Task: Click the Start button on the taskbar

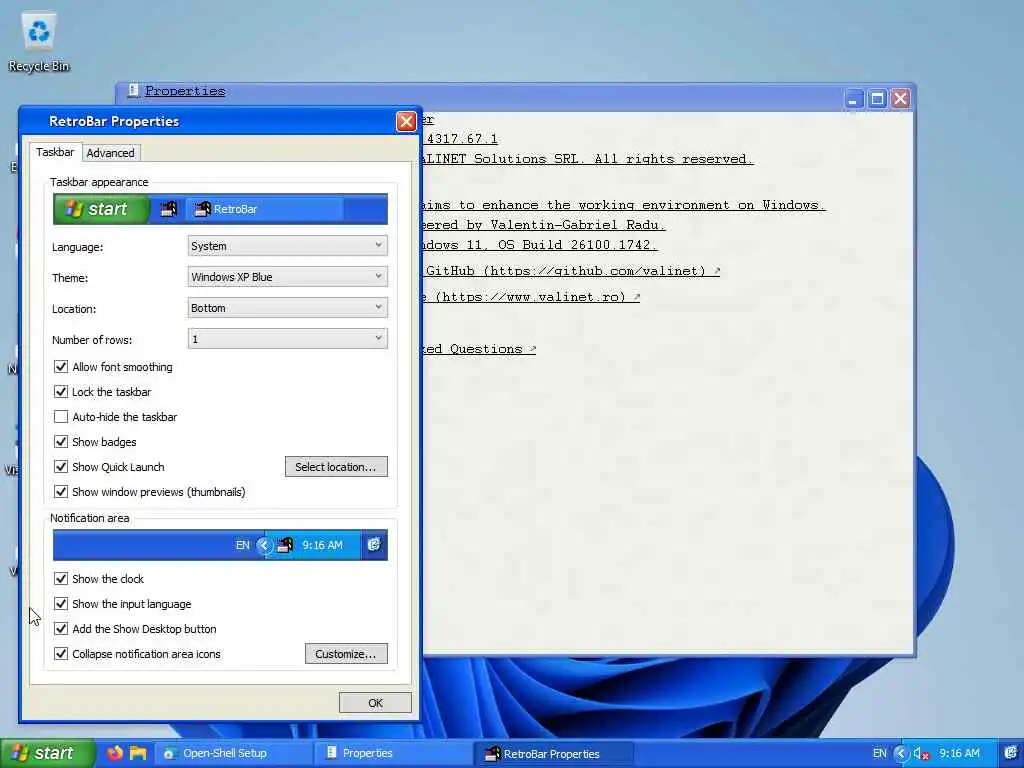Action: click(x=46, y=753)
